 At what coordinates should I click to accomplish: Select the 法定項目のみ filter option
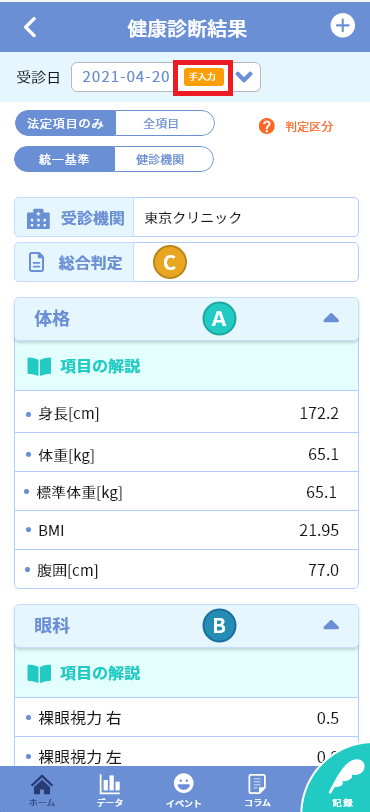point(65,124)
